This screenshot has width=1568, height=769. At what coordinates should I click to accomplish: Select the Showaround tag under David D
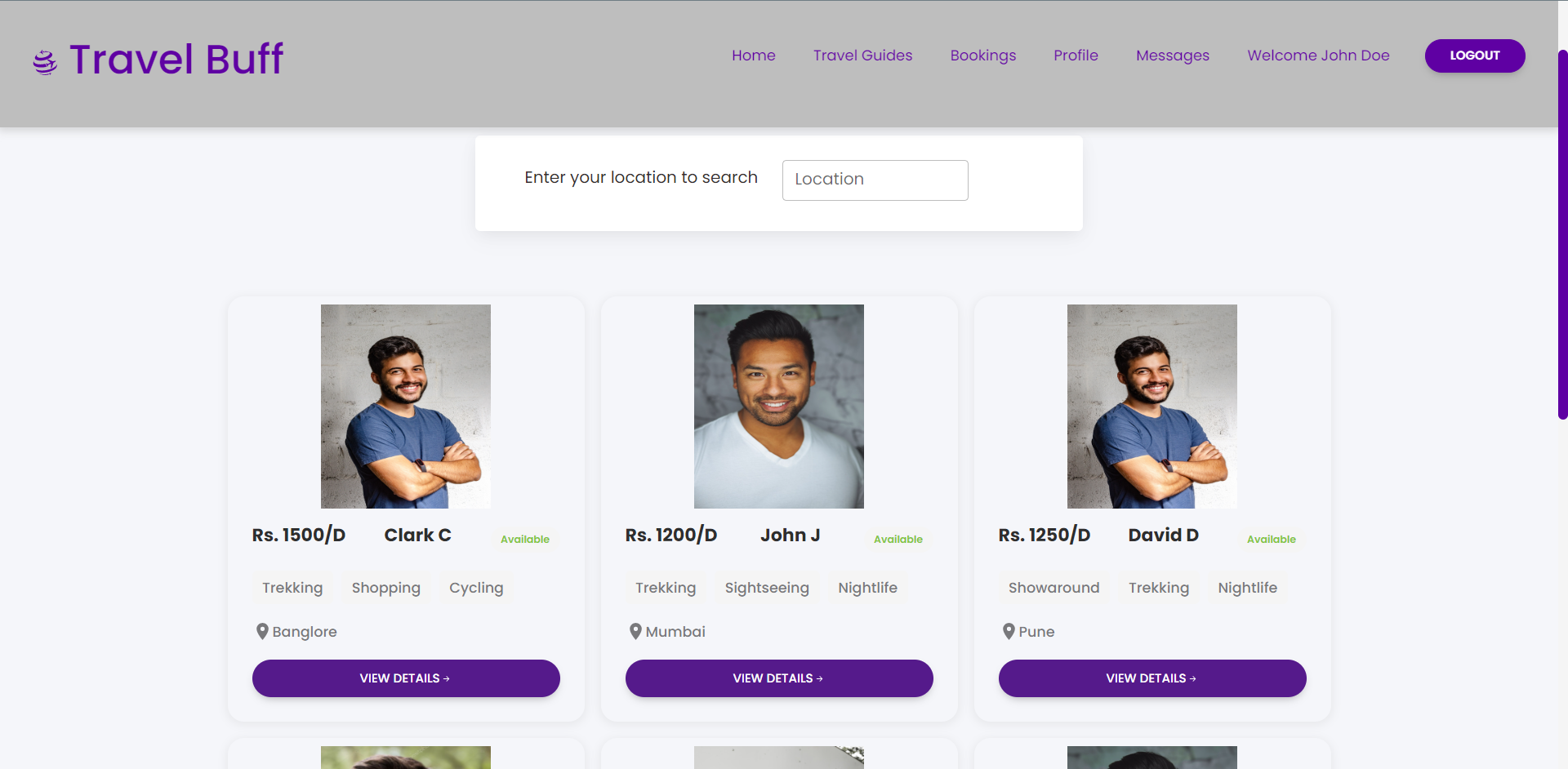1053,587
